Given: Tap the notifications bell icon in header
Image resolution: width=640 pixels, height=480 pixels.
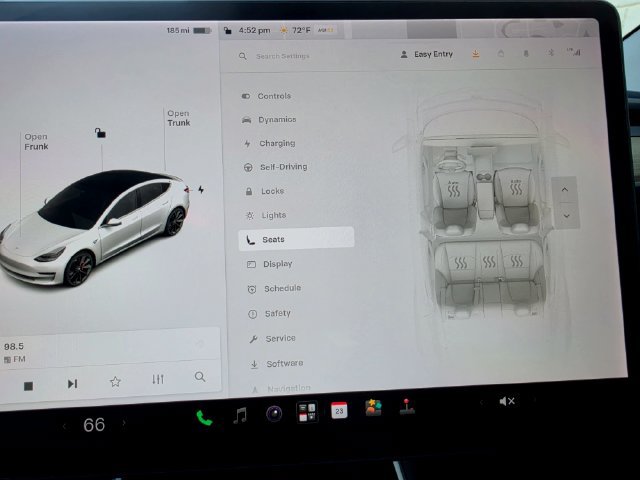Looking at the screenshot, I should [x=526, y=53].
